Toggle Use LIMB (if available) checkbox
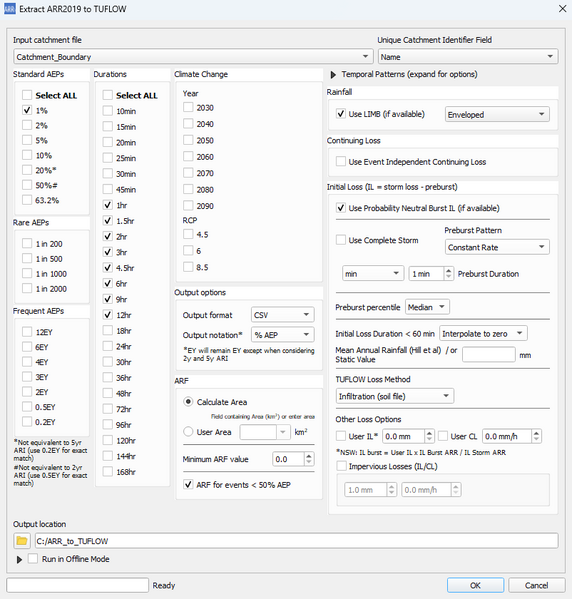This screenshot has height=599, width=572. click(340, 114)
